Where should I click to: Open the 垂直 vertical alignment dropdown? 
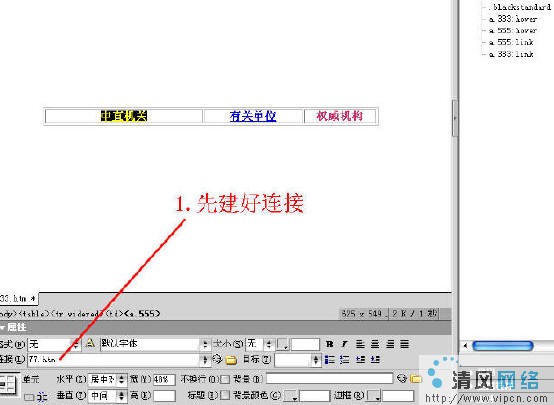coord(107,395)
